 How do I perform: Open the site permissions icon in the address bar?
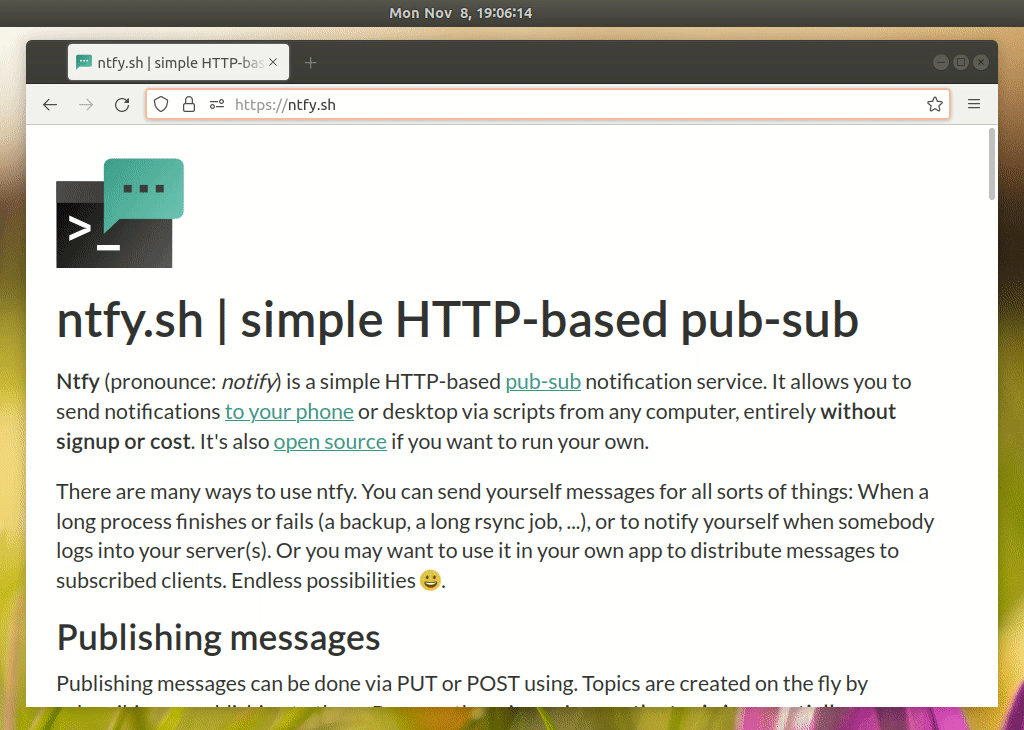pos(217,104)
